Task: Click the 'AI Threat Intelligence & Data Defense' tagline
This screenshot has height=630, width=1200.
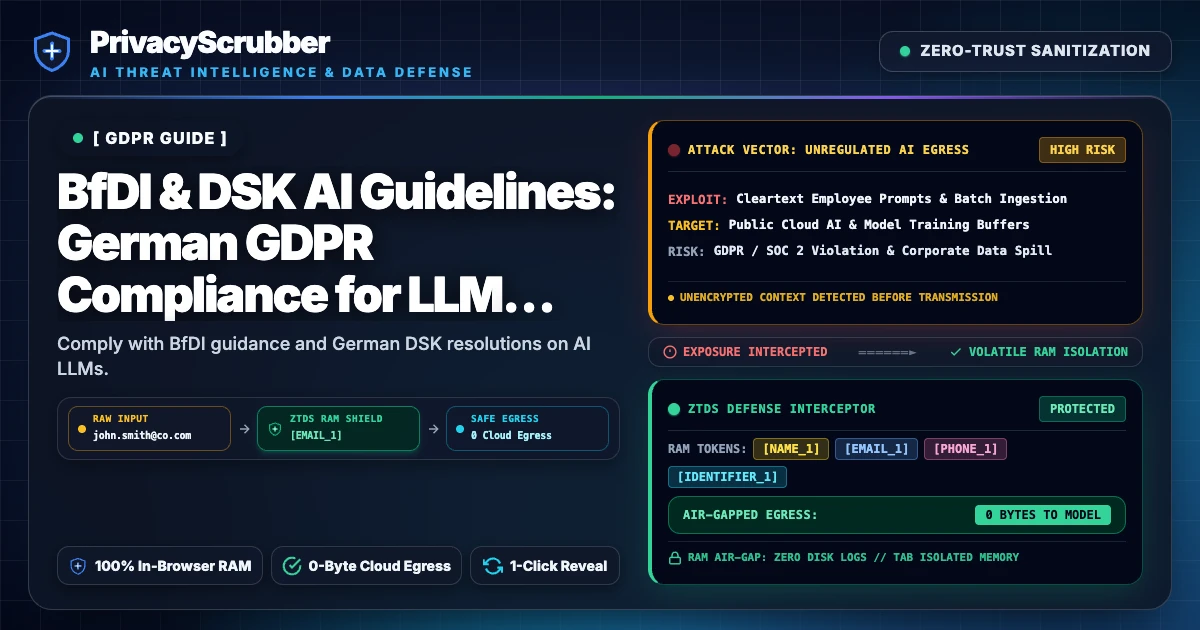Action: [281, 73]
